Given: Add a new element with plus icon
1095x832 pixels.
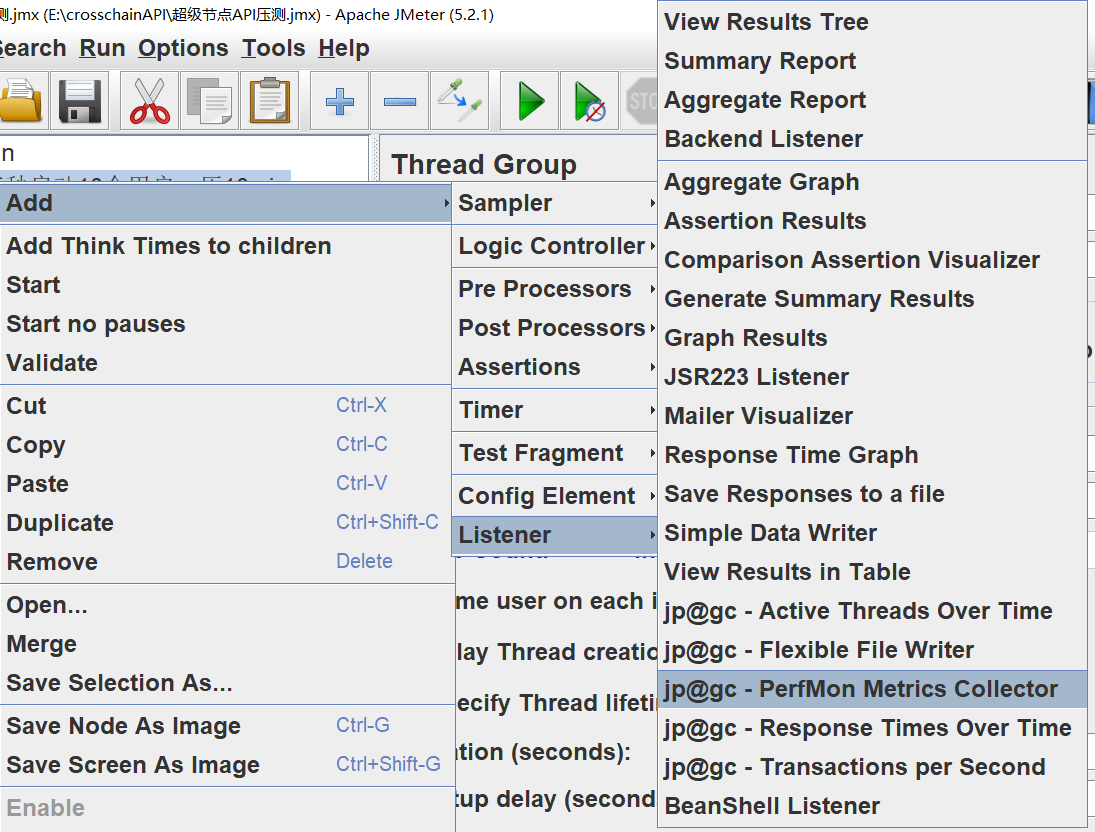Looking at the screenshot, I should (x=339, y=100).
